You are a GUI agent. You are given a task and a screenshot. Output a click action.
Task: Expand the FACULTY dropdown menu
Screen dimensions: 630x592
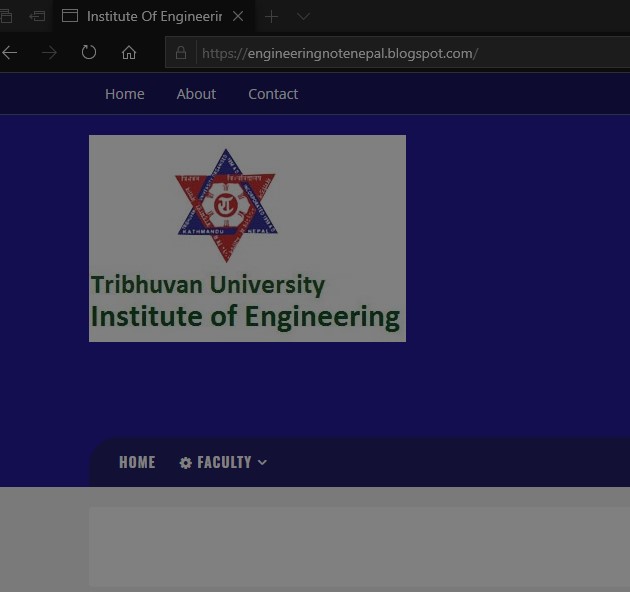(223, 462)
